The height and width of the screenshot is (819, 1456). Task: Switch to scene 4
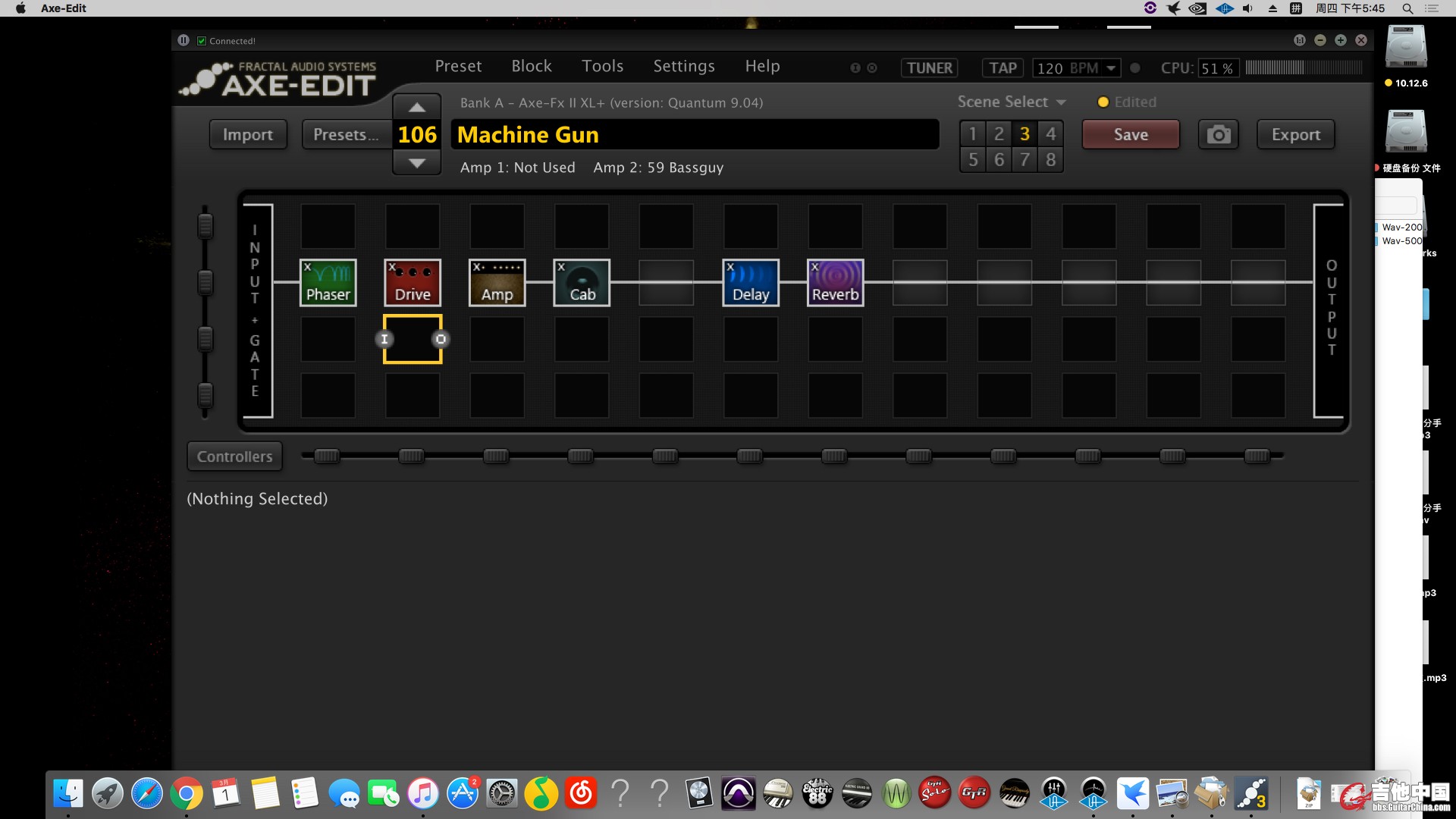pos(1050,133)
